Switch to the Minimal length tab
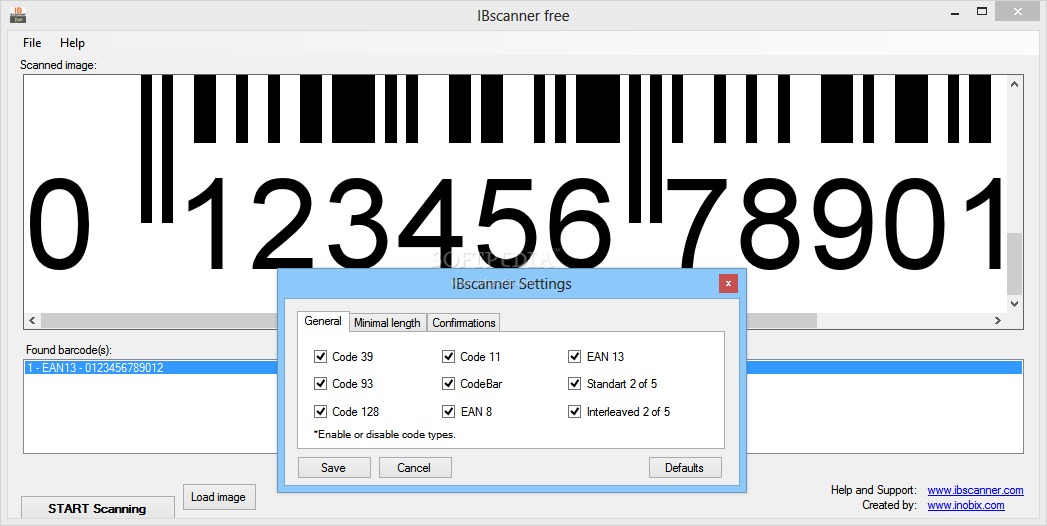The height and width of the screenshot is (526, 1047). point(387,323)
